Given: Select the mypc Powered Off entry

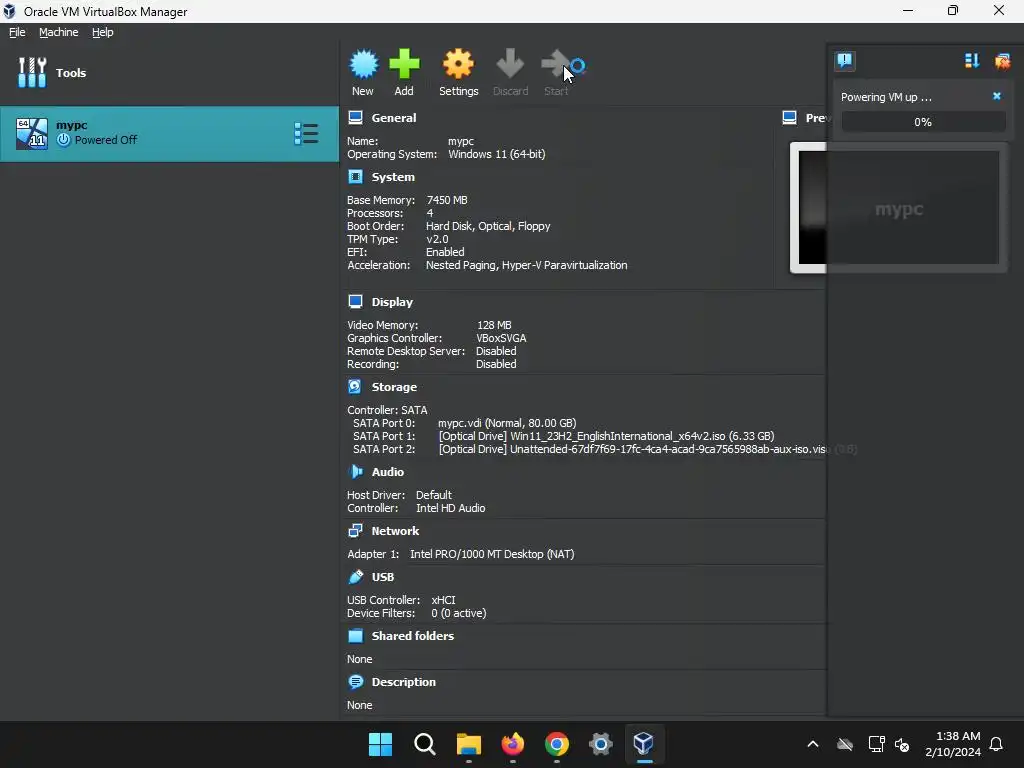Looking at the screenshot, I should 169,134.
